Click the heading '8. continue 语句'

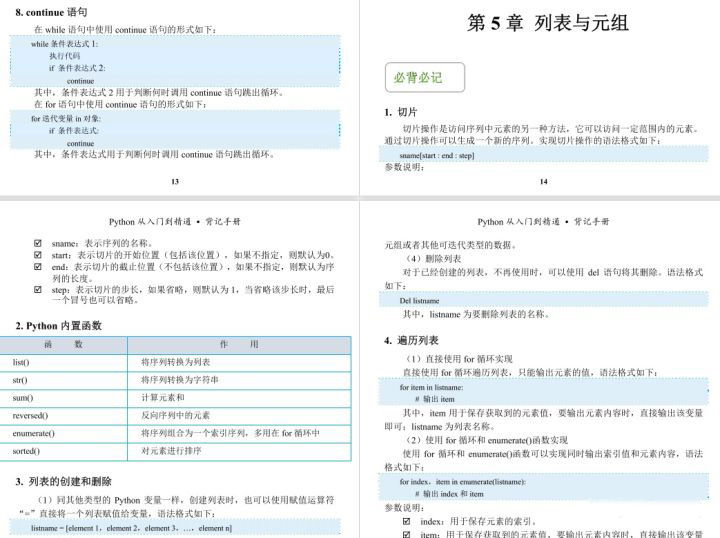click(x=51, y=12)
